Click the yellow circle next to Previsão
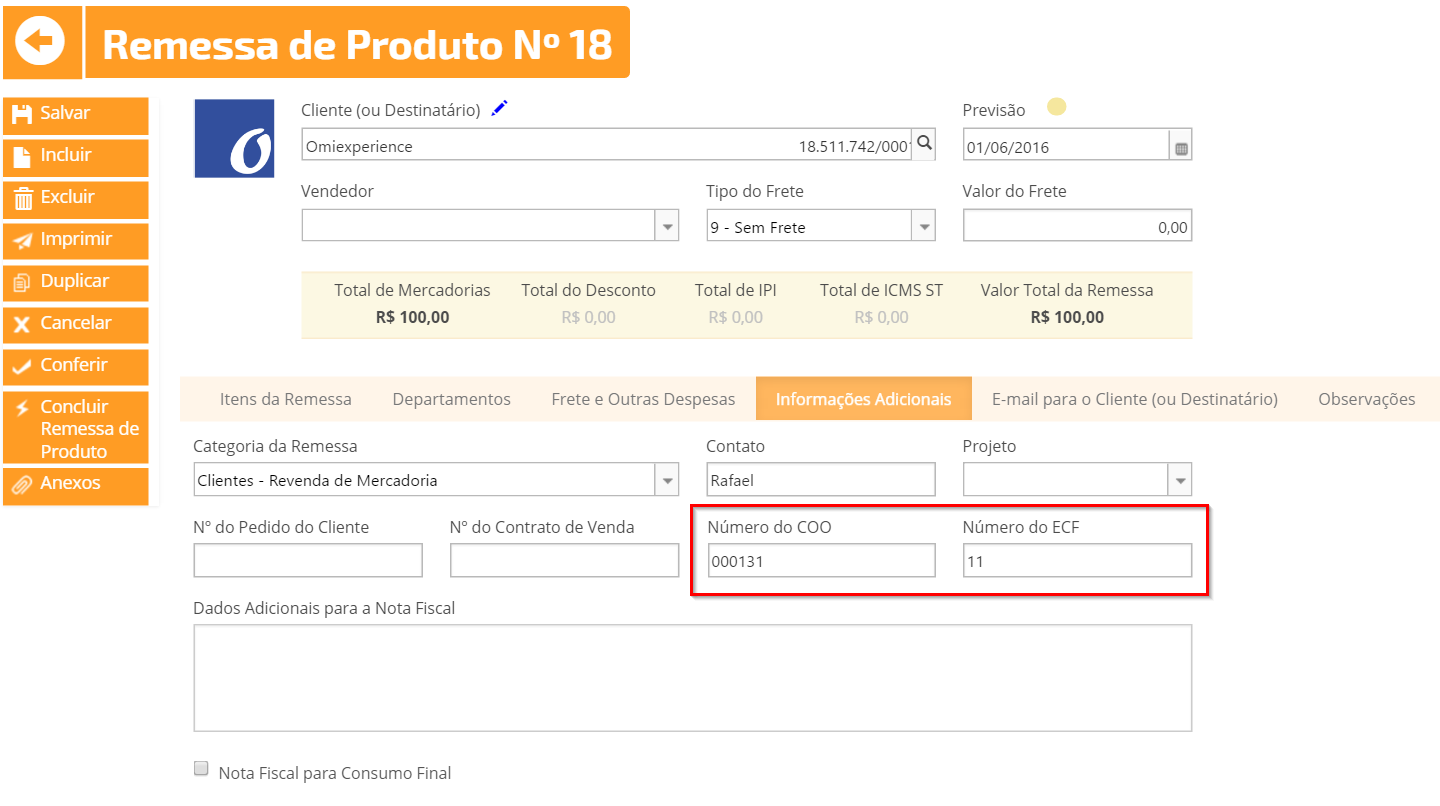This screenshot has height=806, width=1440. (1056, 107)
